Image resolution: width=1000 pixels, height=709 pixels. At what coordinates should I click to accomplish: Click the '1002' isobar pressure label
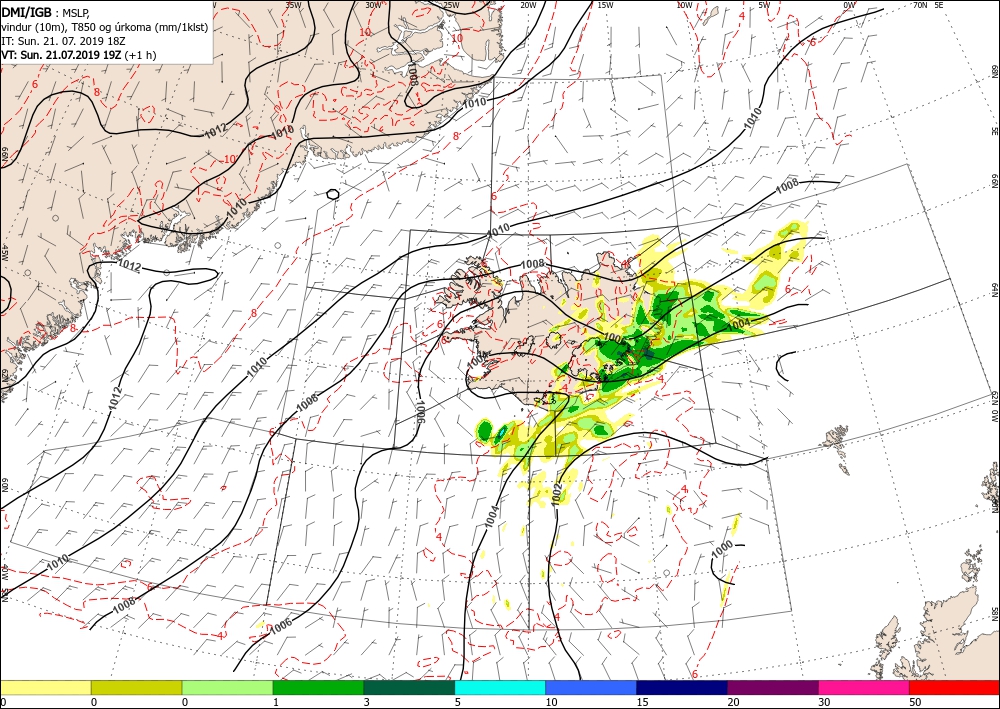[x=557, y=494]
